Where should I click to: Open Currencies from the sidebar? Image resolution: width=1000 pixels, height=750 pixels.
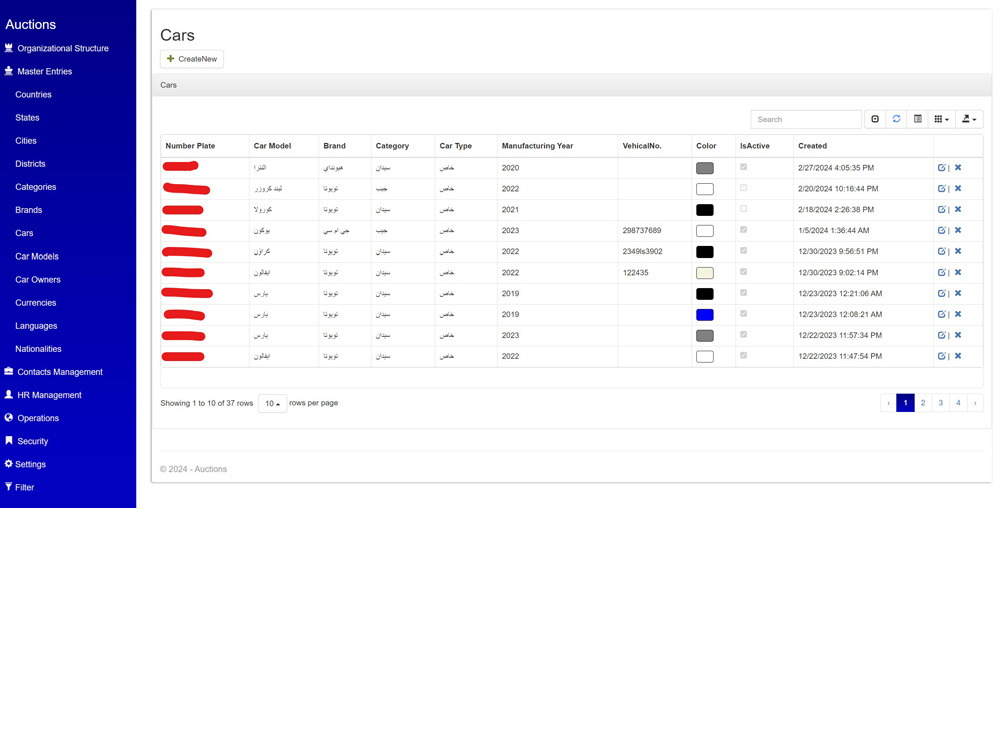pos(36,303)
